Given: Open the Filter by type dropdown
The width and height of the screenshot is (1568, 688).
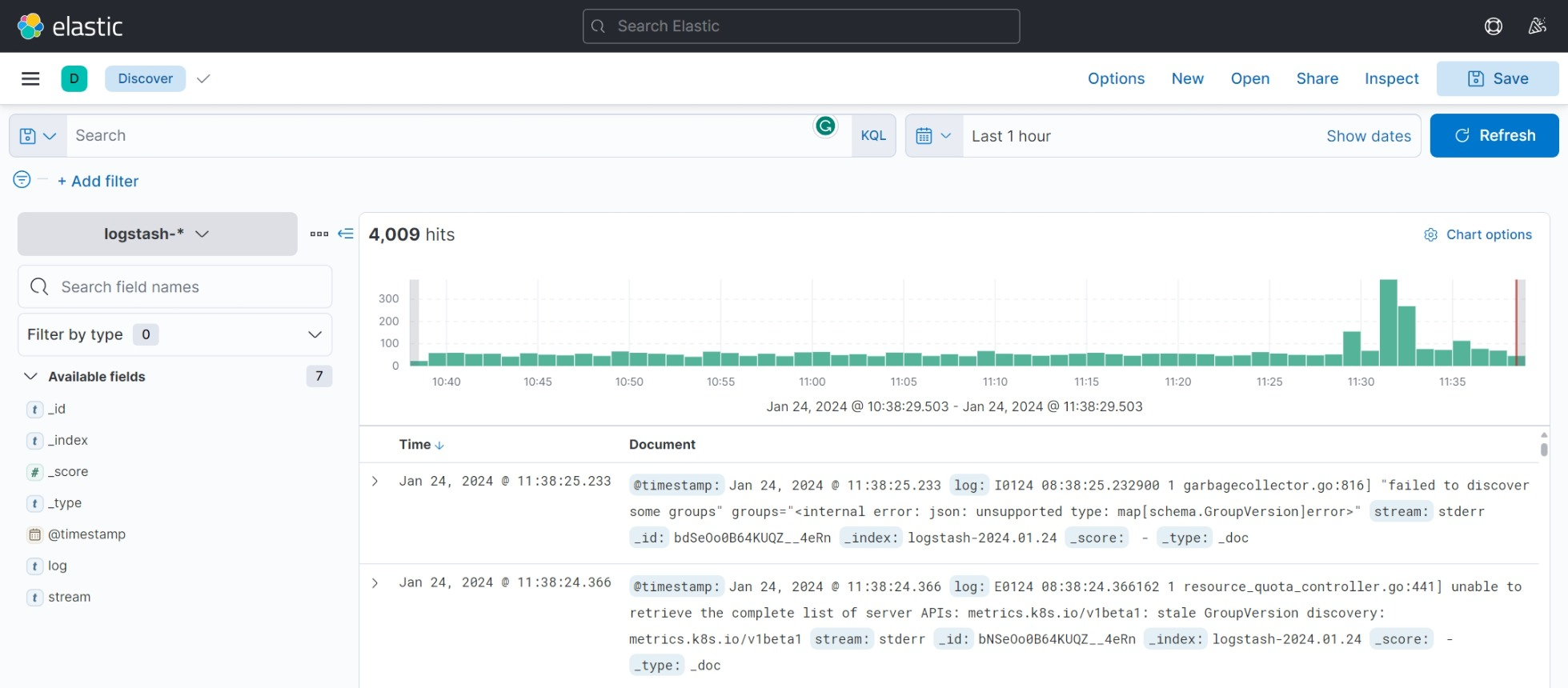Looking at the screenshot, I should click(174, 334).
